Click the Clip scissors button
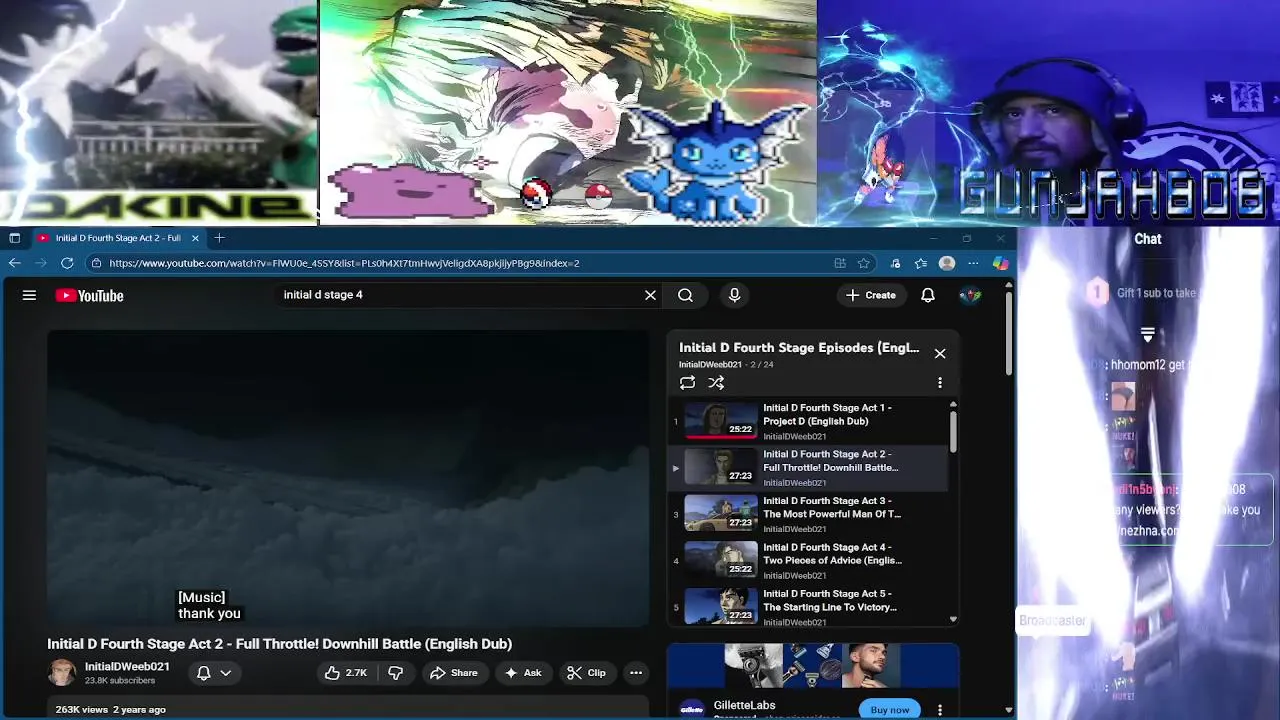 [586, 673]
